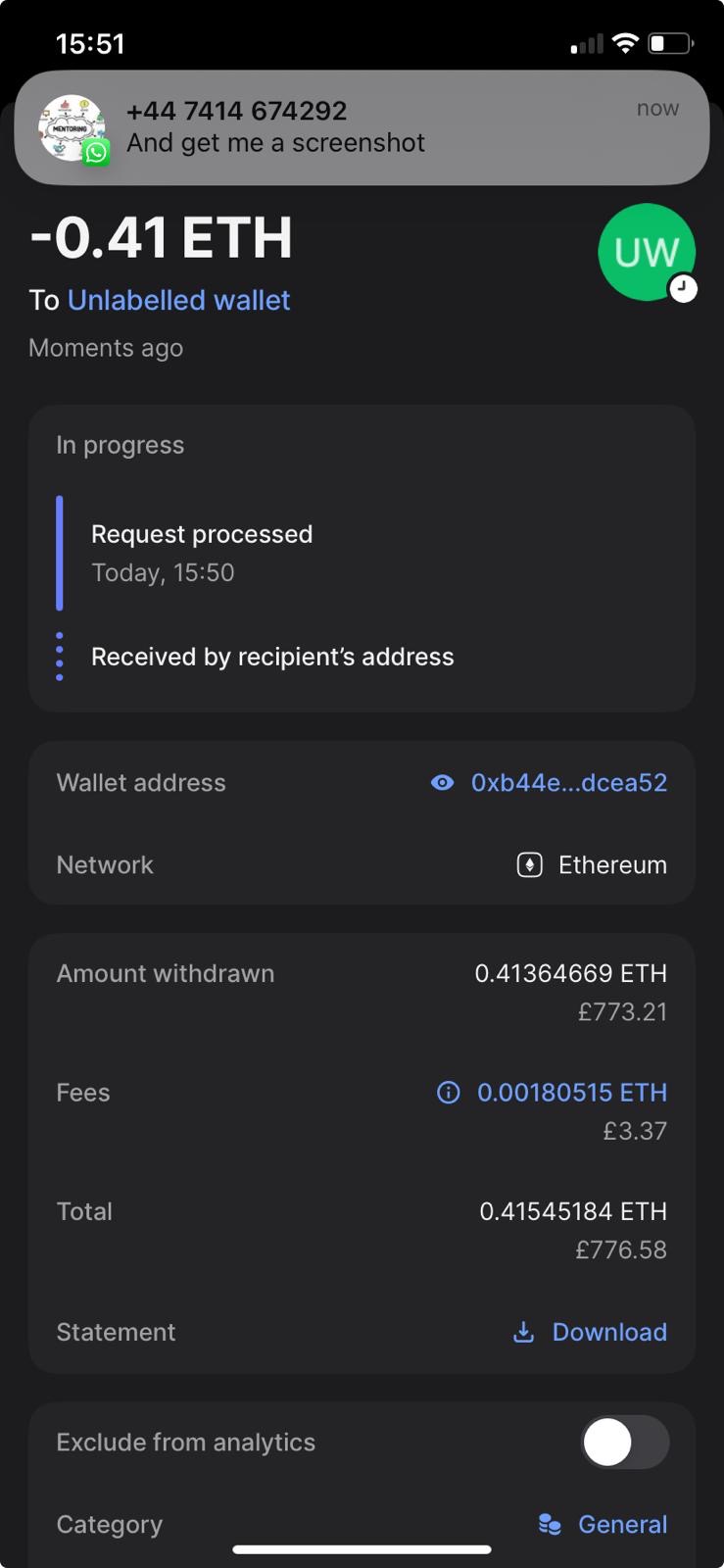
Task: Tap the Received by recipient's address step
Action: tap(272, 657)
